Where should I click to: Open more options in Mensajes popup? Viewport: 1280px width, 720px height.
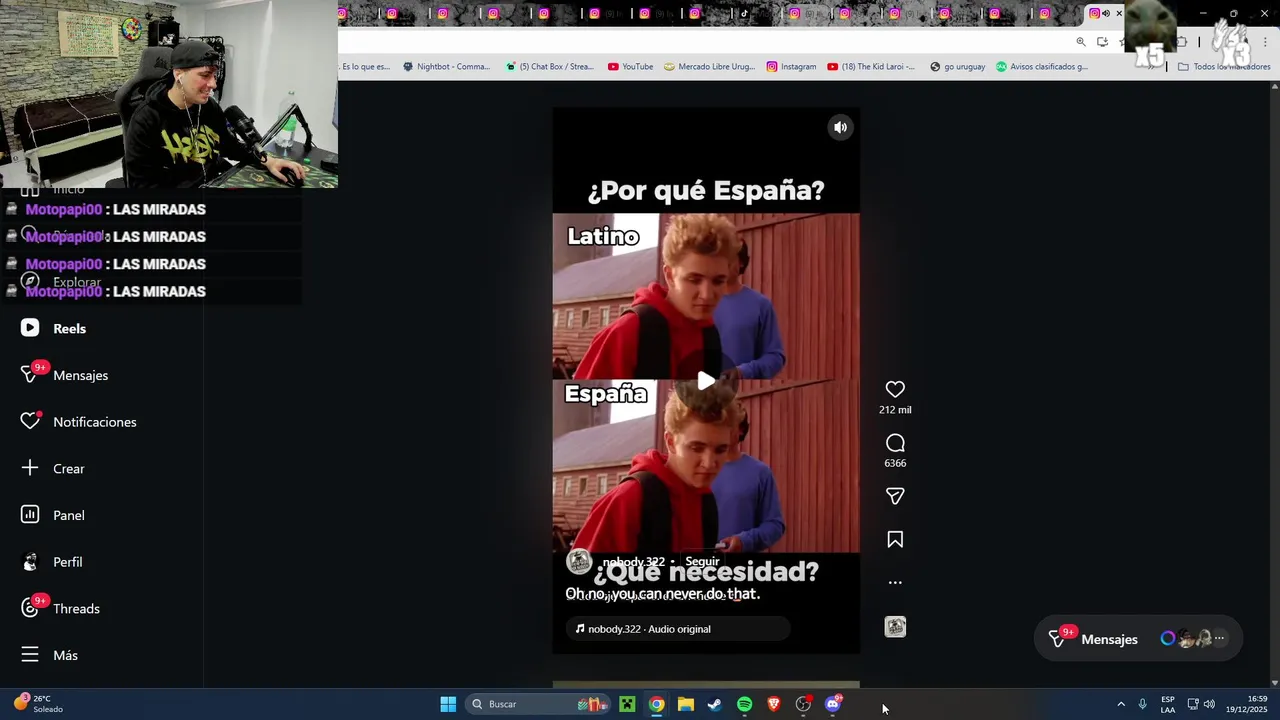(x=1219, y=638)
